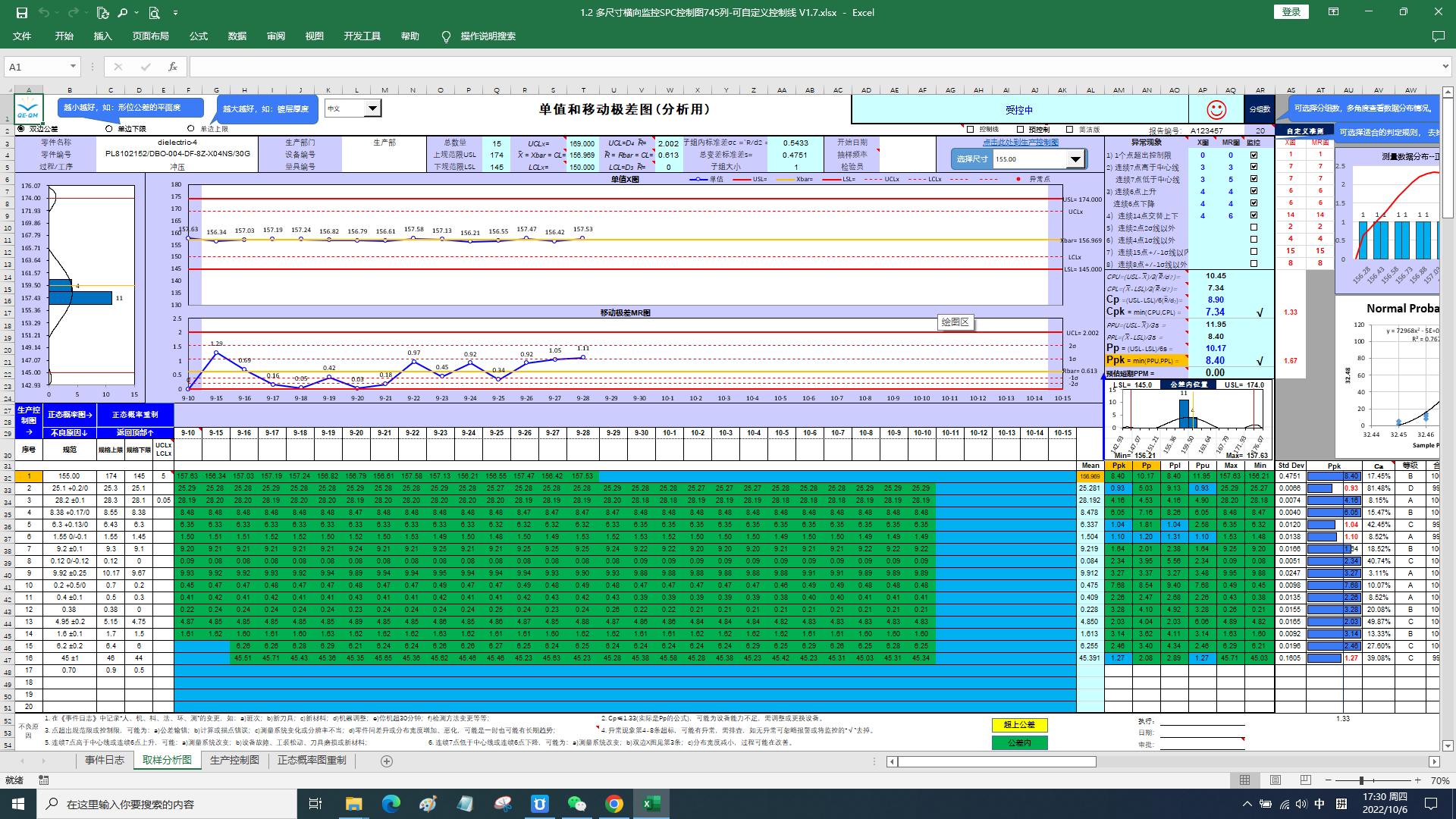Expand the Name Box dropdown arrow

[x=73, y=67]
